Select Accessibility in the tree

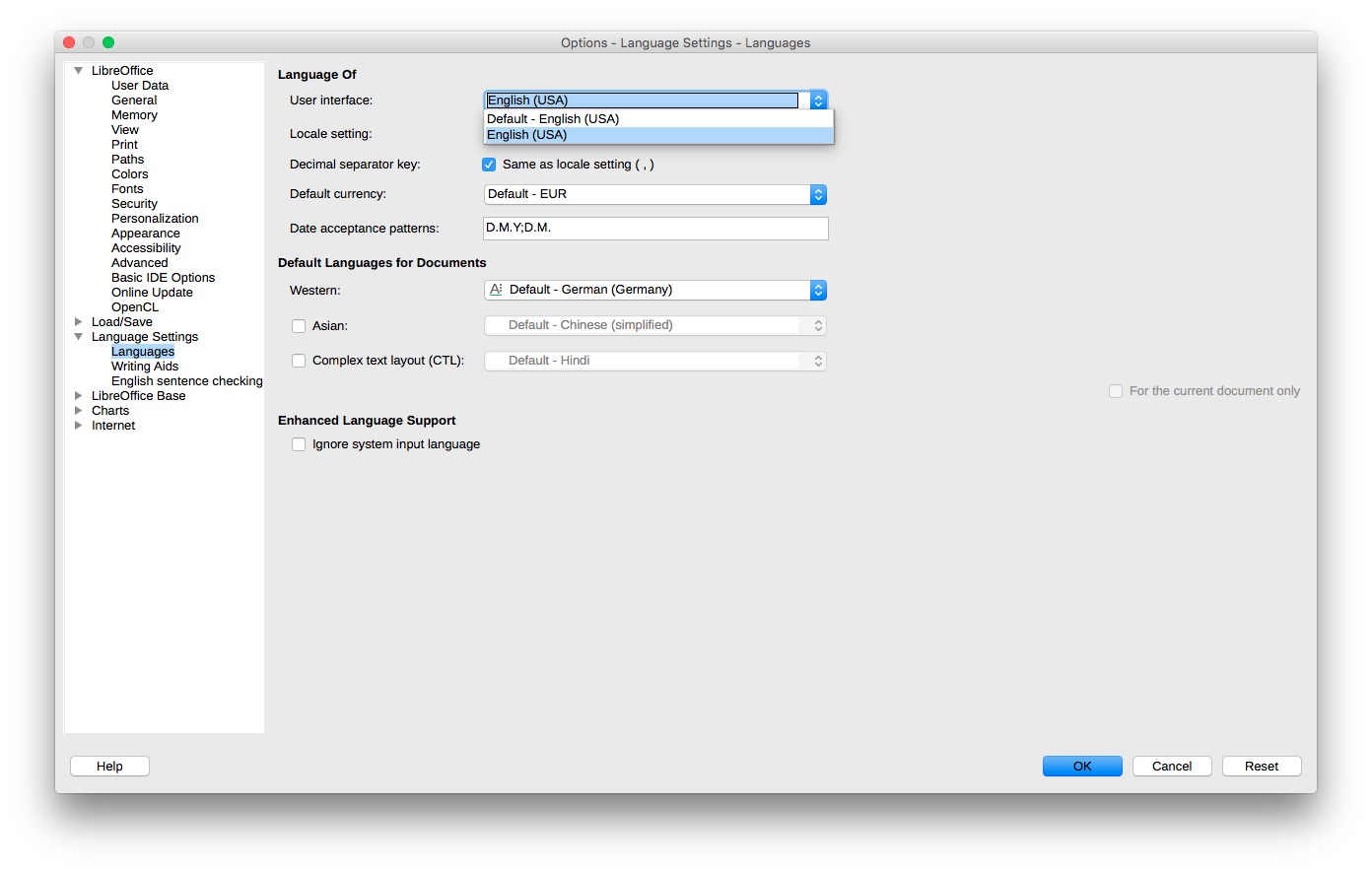pos(146,248)
